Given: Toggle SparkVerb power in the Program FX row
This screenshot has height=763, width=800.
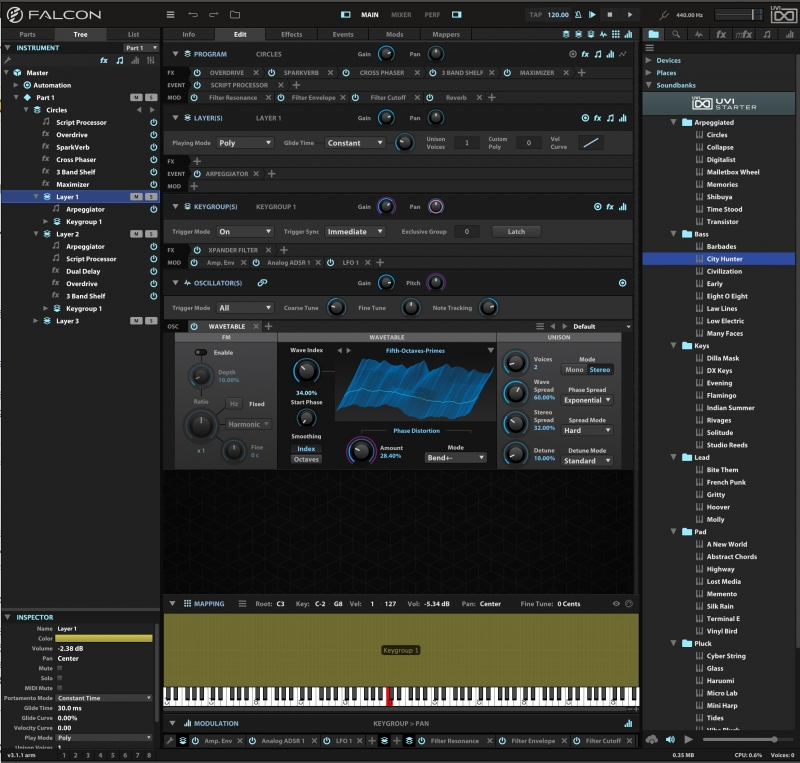Looking at the screenshot, I should [271, 73].
